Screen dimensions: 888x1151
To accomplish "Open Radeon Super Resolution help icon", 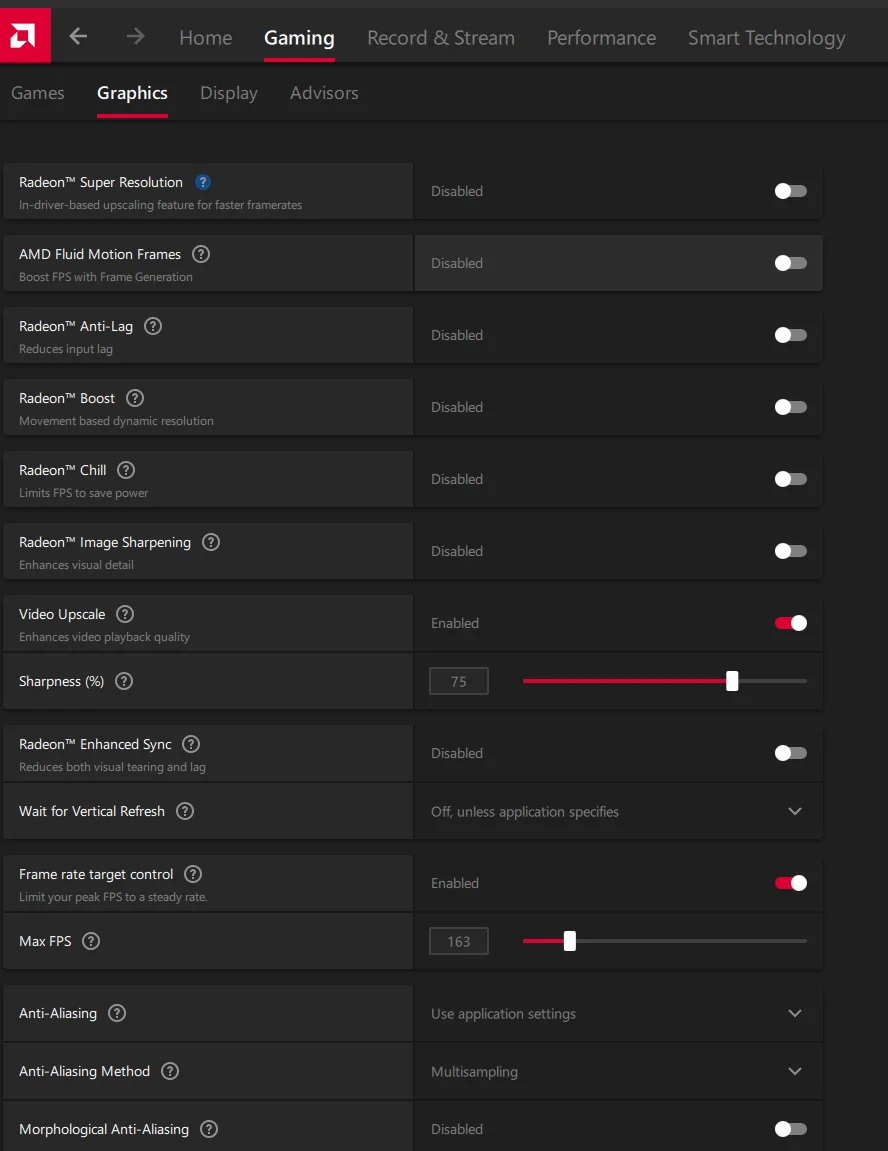I will [x=203, y=182].
